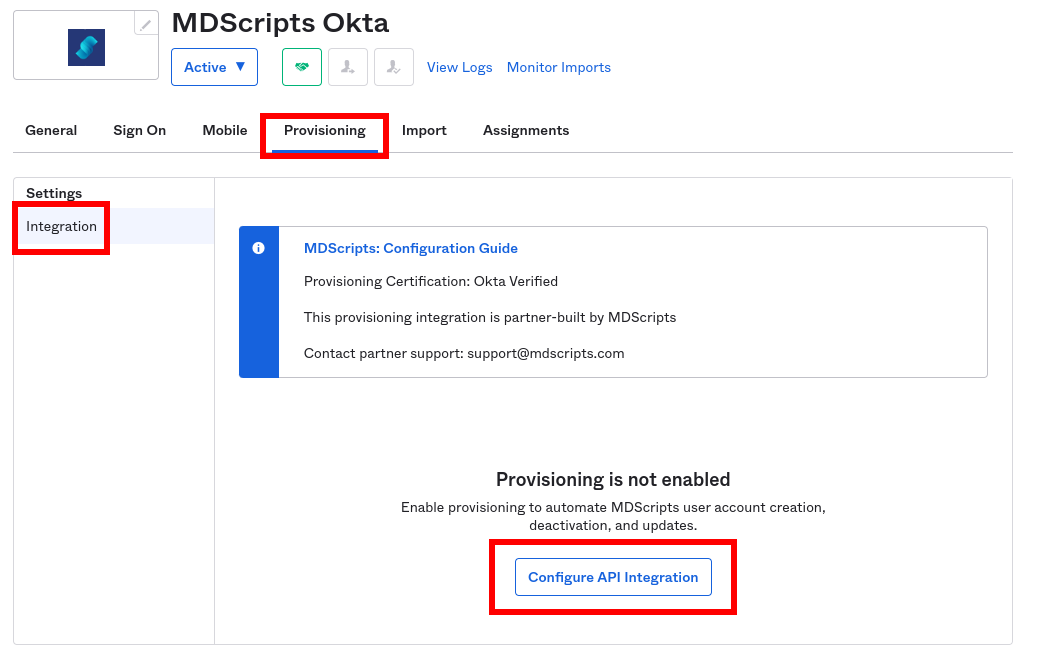This screenshot has height=660, width=1038.
Task: Click 'Provisioning Certification: Okta Verified' text
Action: [x=431, y=281]
